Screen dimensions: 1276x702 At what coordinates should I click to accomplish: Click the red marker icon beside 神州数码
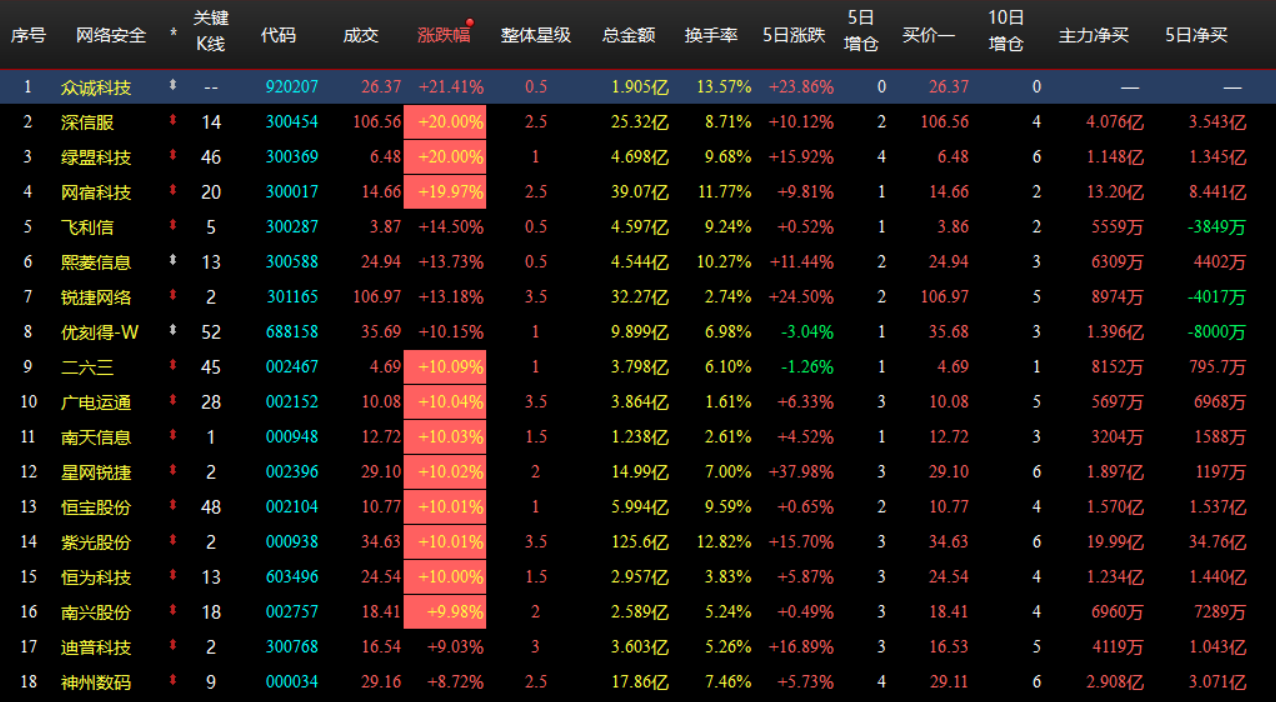173,681
